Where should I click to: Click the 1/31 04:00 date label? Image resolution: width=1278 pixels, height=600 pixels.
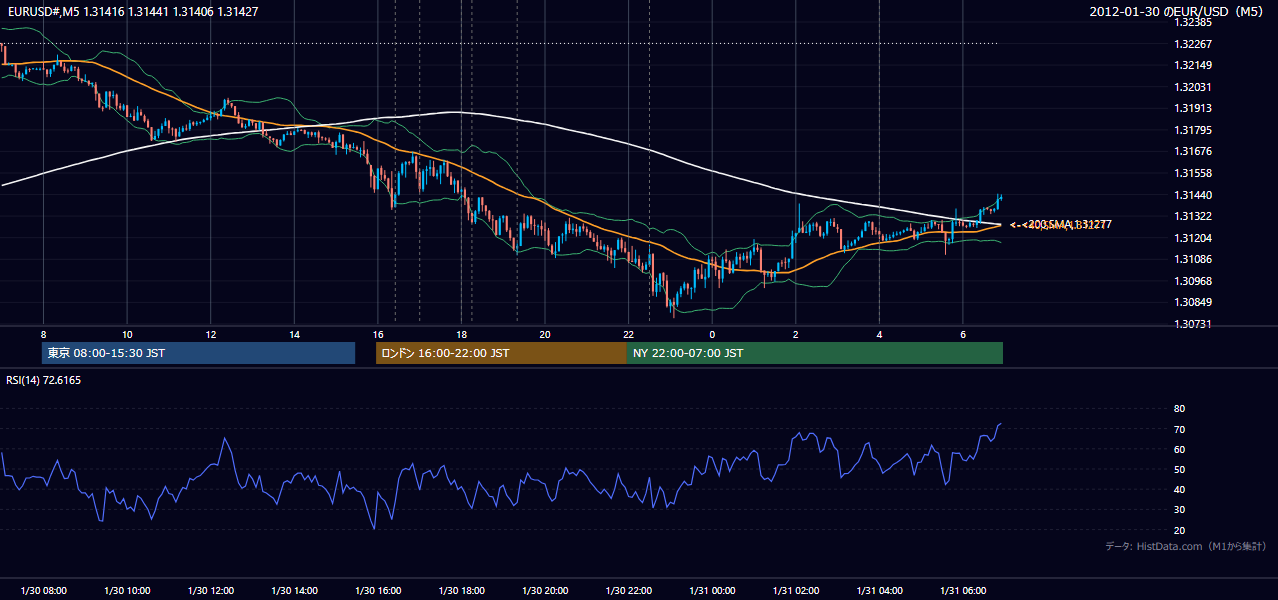(x=879, y=591)
